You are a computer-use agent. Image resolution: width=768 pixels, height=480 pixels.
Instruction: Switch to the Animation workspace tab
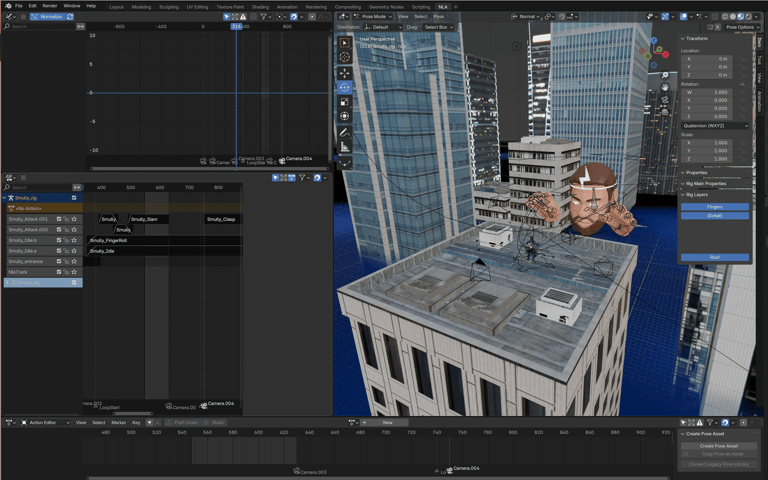click(287, 6)
